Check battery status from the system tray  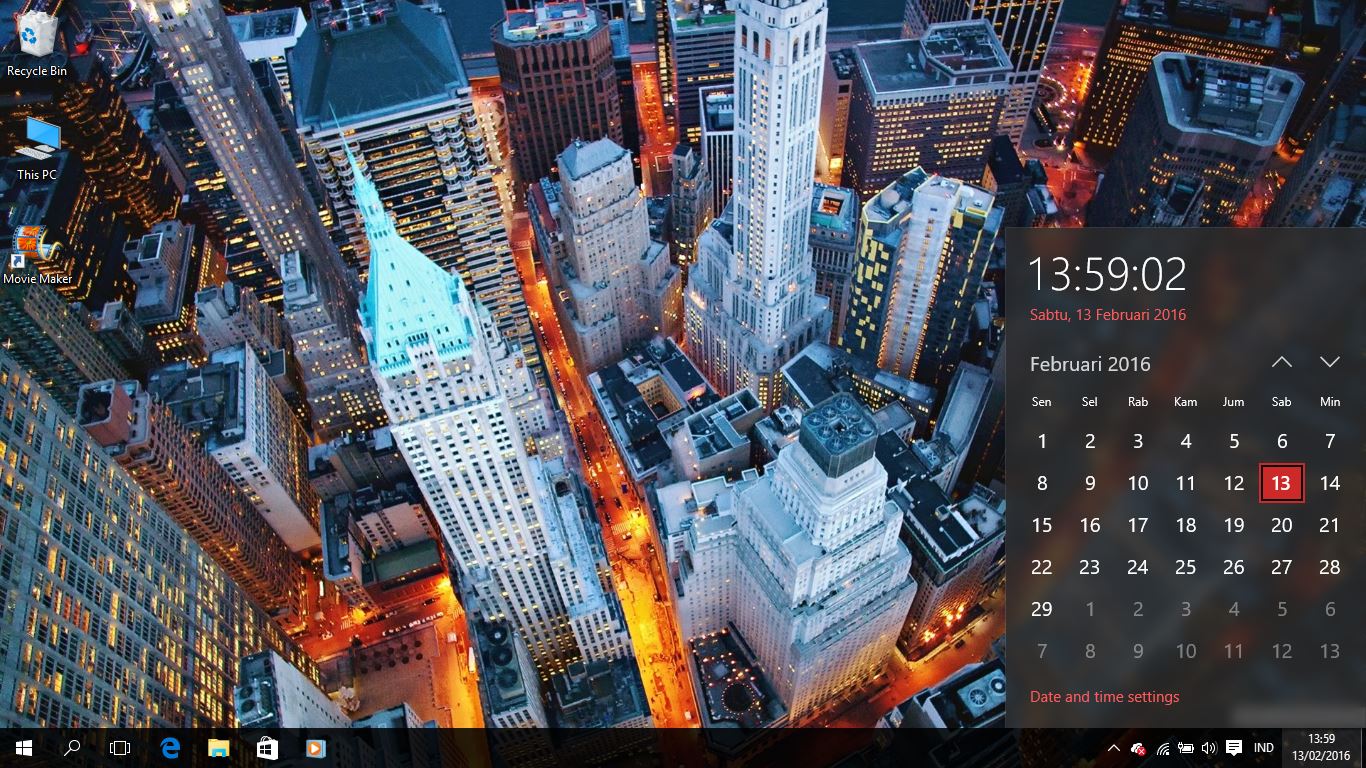pyautogui.click(x=1184, y=748)
